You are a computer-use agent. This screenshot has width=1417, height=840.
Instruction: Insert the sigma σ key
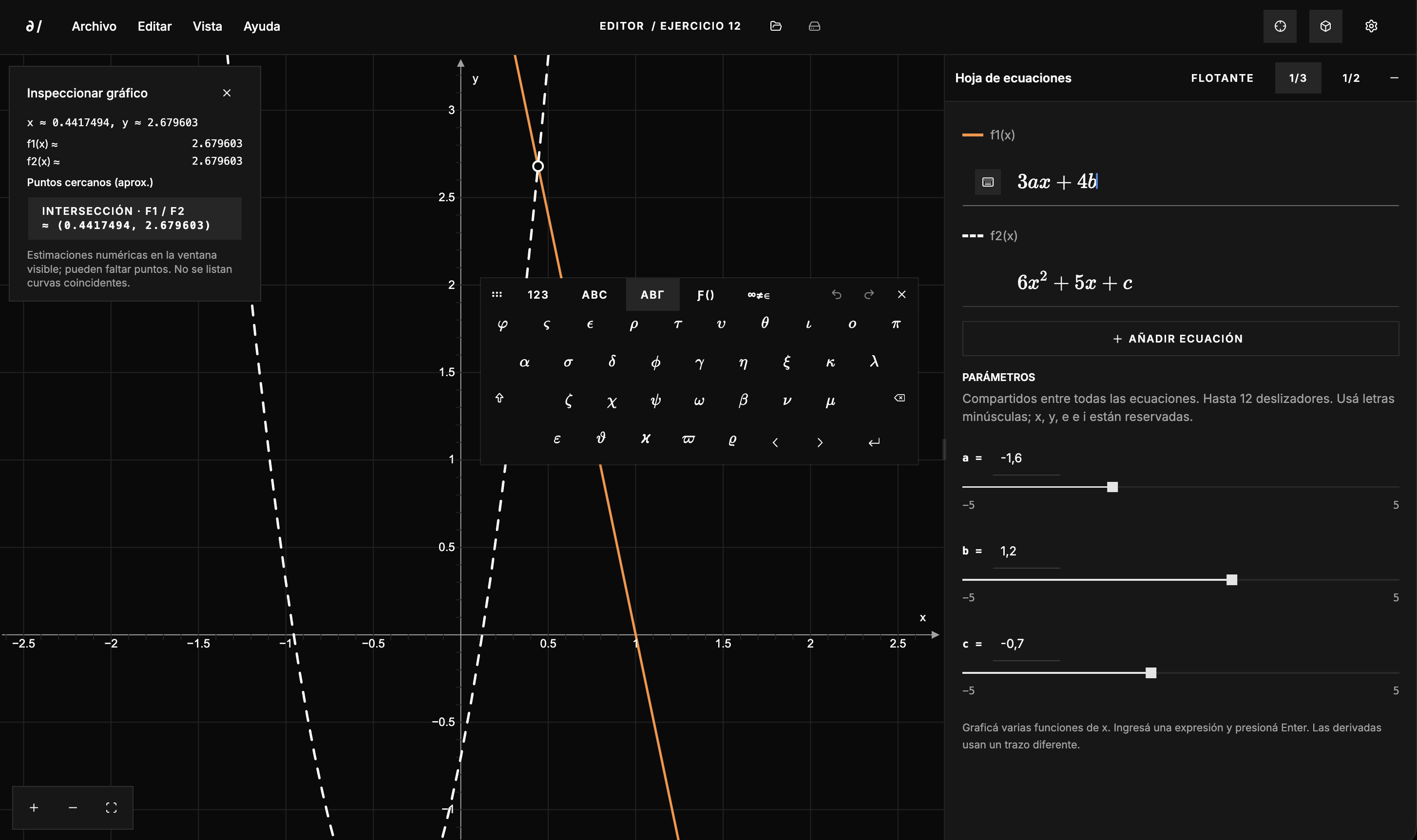pyautogui.click(x=568, y=363)
